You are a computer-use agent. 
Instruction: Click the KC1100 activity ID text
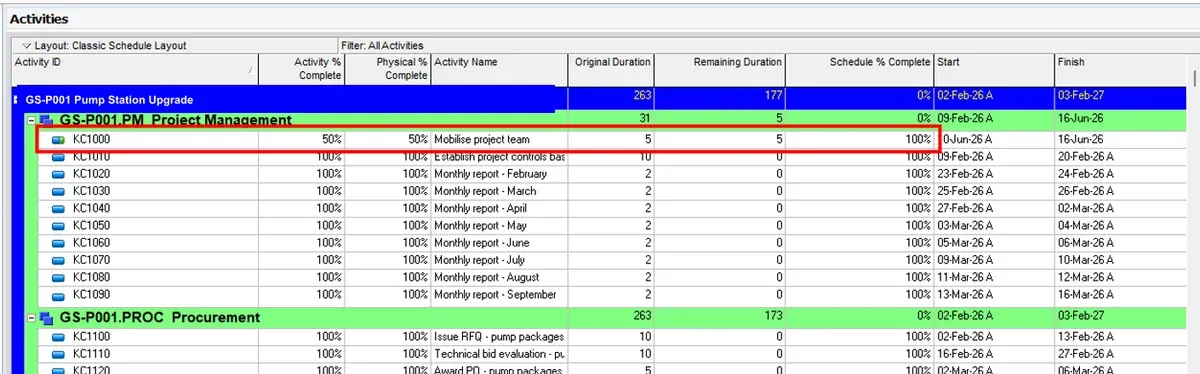click(x=92, y=337)
